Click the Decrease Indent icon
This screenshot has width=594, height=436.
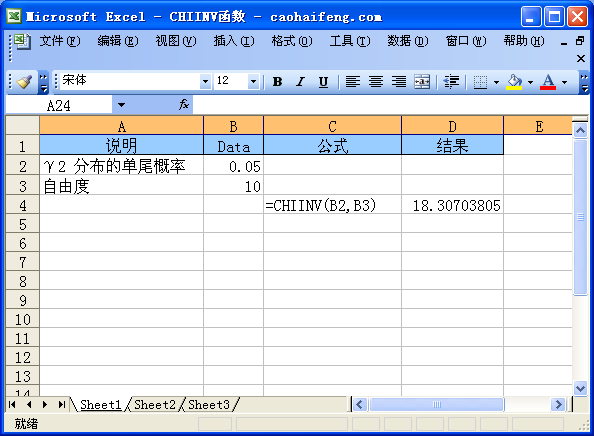451,81
